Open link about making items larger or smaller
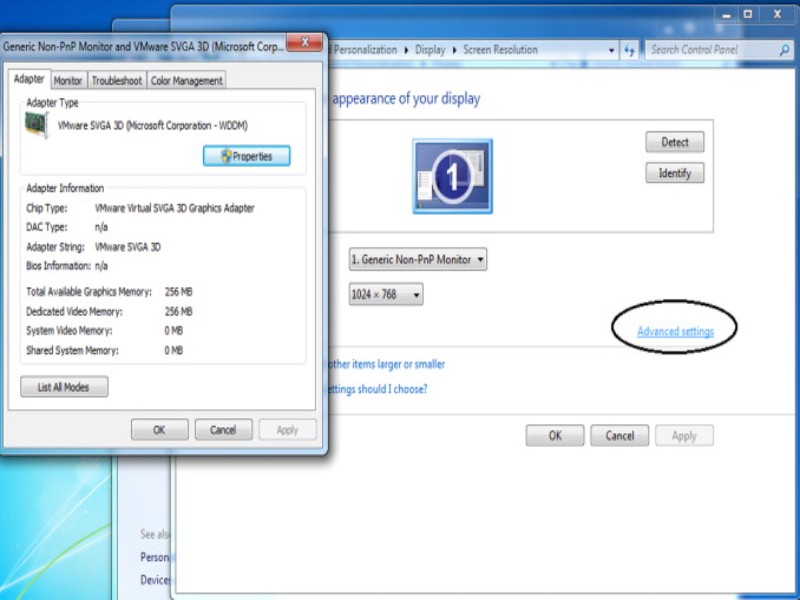The height and width of the screenshot is (600, 800). [385, 364]
